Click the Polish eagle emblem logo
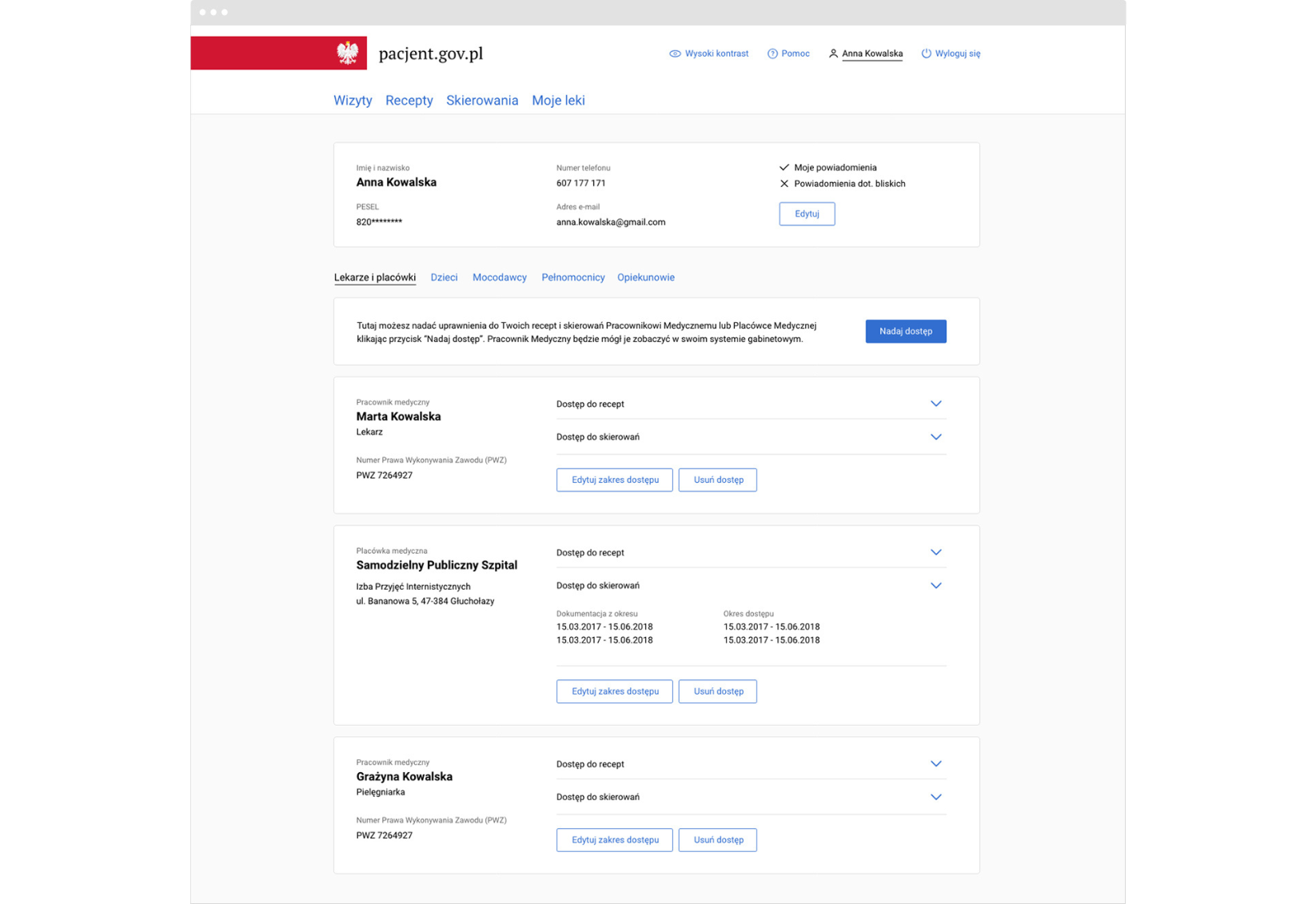 pos(347,54)
